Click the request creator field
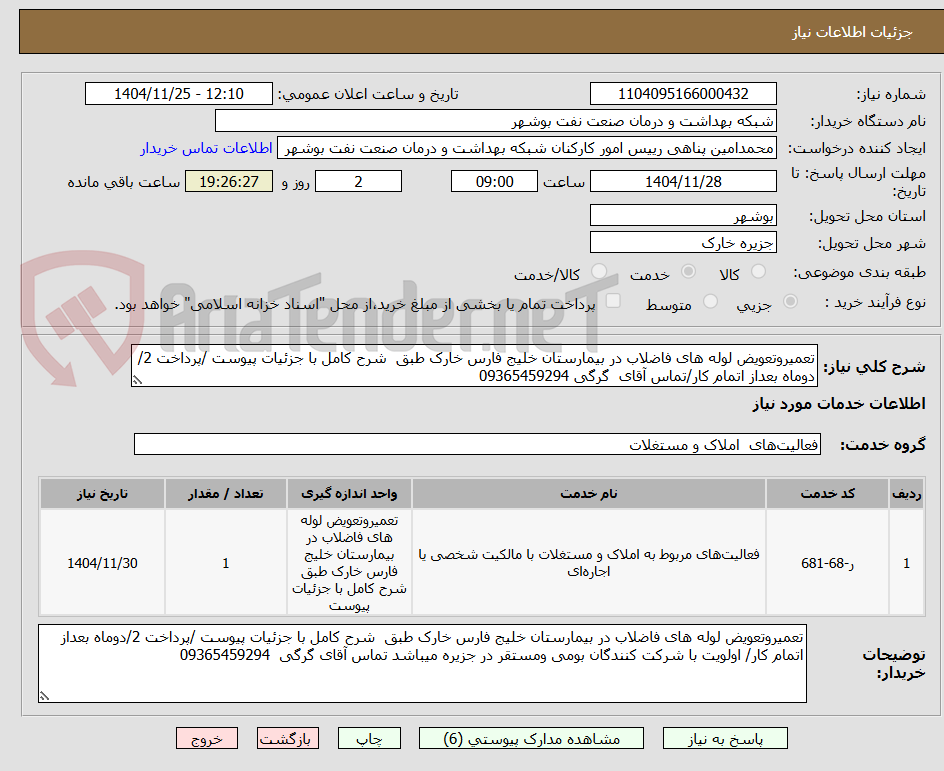The width and height of the screenshot is (944, 771). pos(527,148)
